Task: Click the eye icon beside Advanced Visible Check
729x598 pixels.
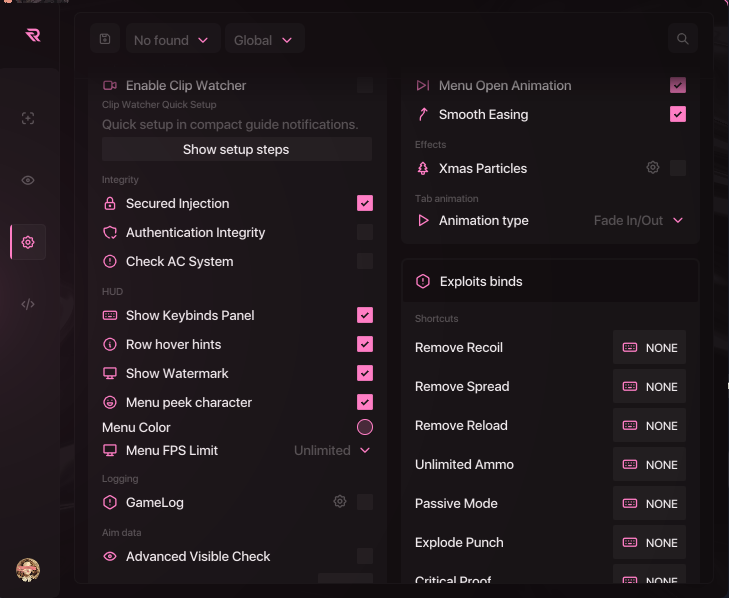Action: (110, 556)
